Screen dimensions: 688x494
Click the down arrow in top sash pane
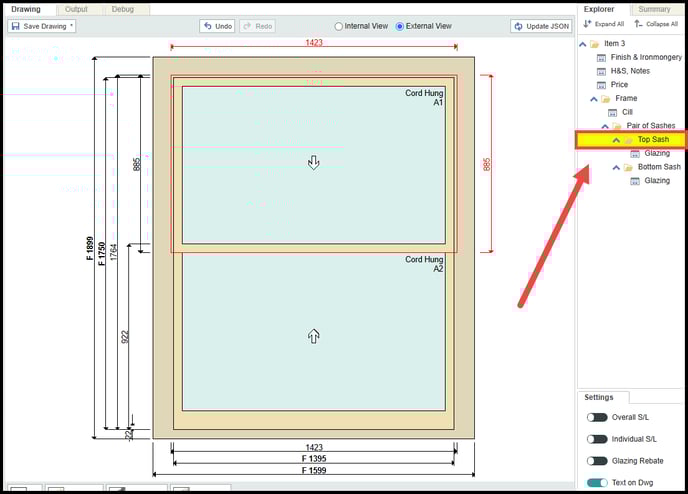(x=313, y=162)
